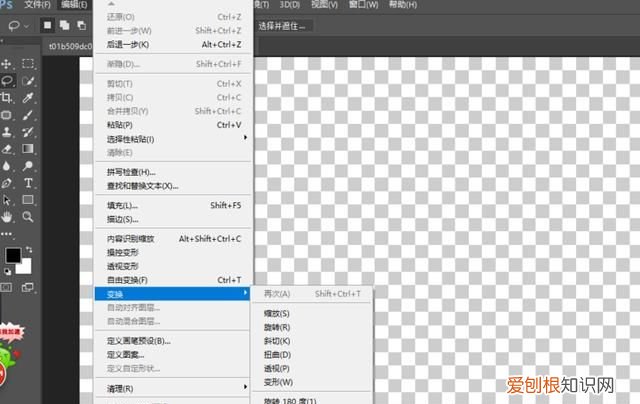
Task: Choose 旋转(R) in transform submenu
Action: [312, 327]
